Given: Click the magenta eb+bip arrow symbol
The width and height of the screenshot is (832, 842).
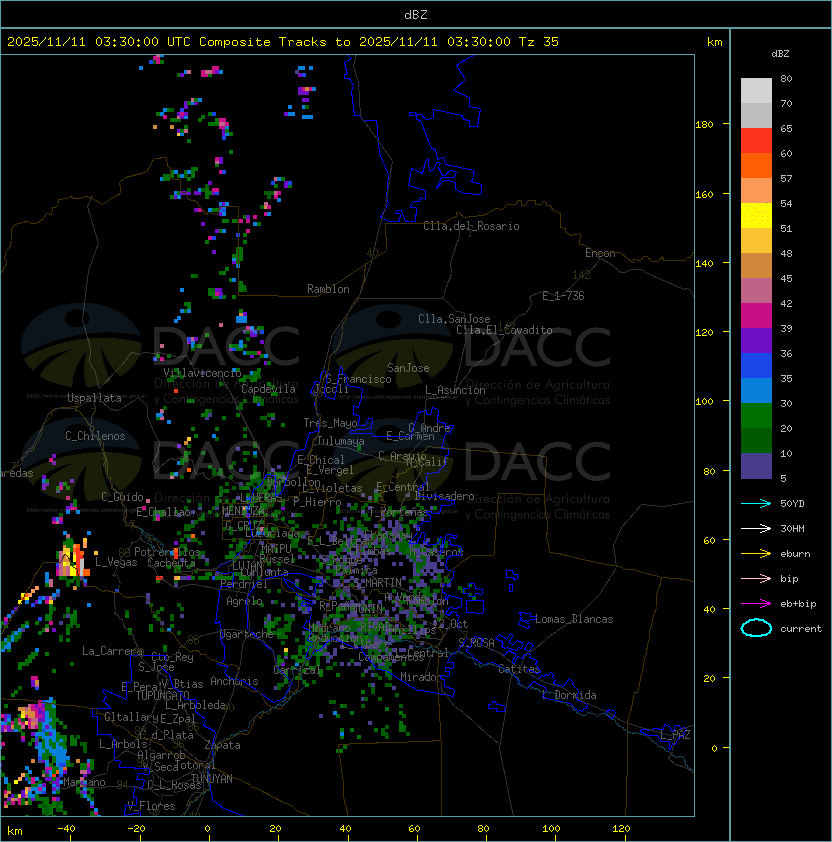Looking at the screenshot, I should click(x=756, y=604).
